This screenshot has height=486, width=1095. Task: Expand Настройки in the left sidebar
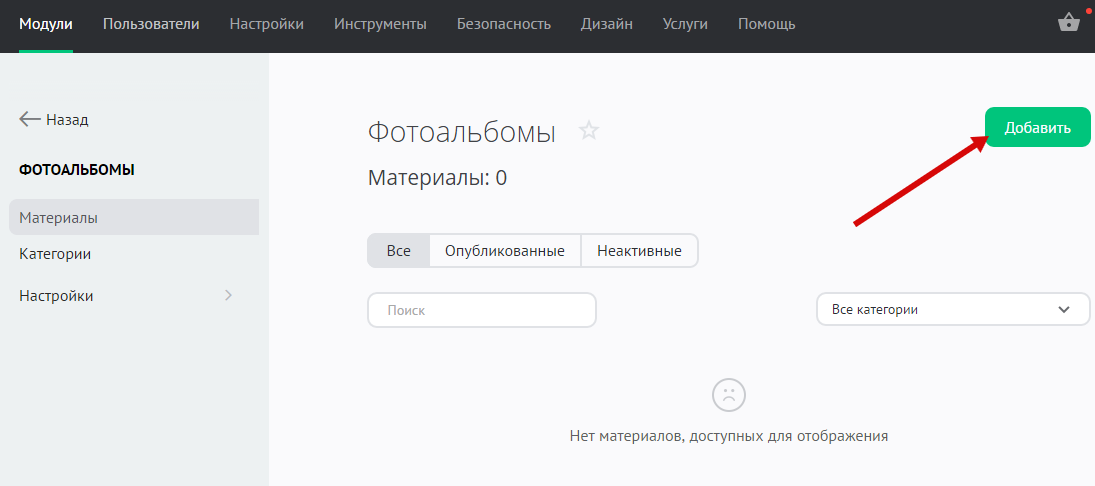pos(125,296)
